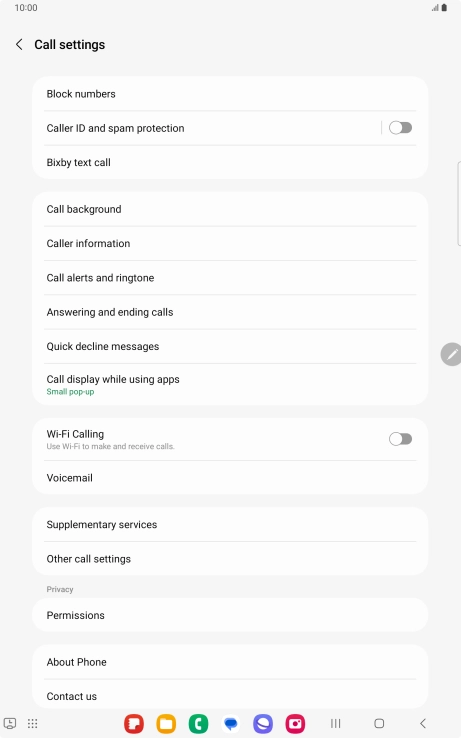Screen dimensions: 461x738
Task: Open Call alerts and ringtone
Action: pos(230,278)
